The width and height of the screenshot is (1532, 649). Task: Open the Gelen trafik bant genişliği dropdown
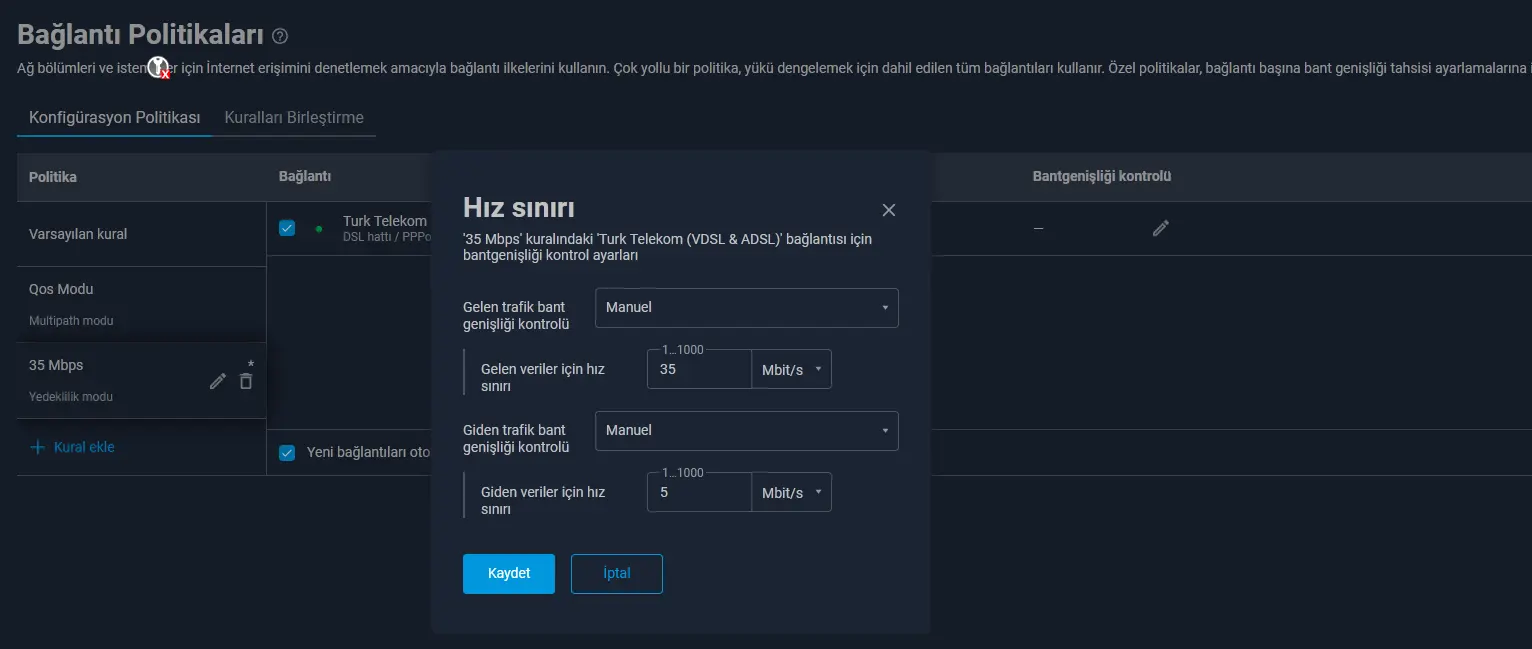746,308
